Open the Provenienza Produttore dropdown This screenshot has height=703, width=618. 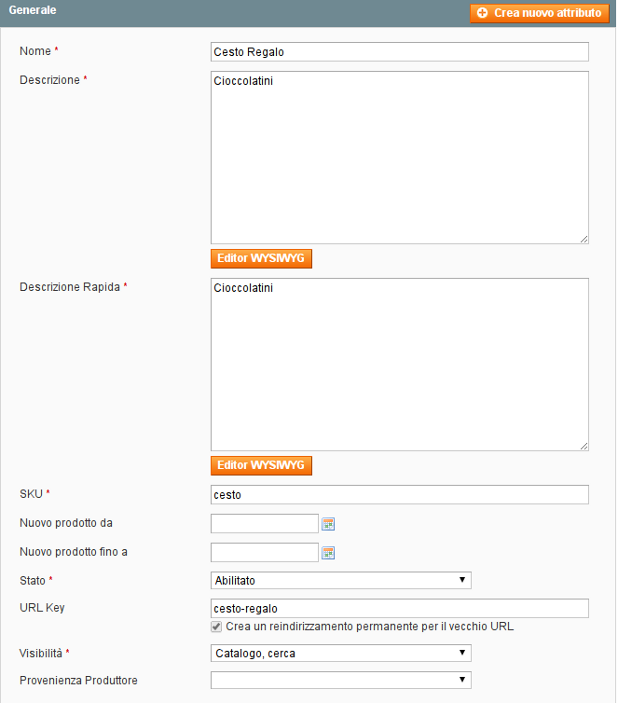tap(340, 680)
